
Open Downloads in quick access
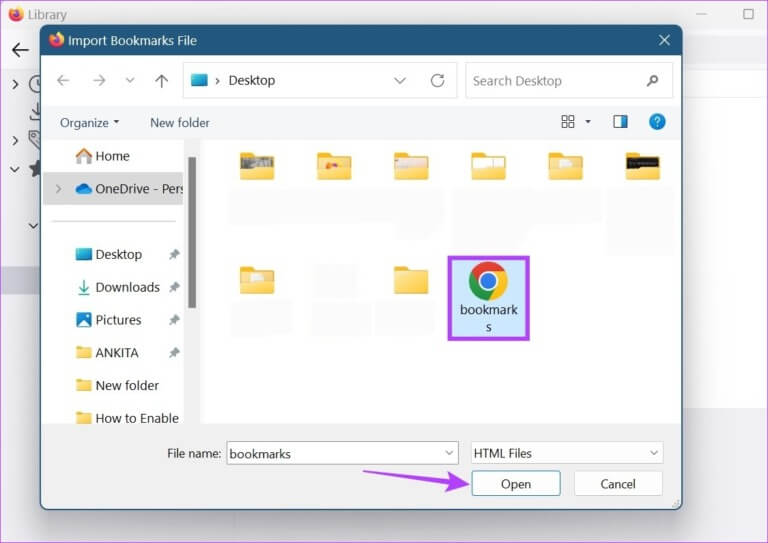[x=119, y=287]
